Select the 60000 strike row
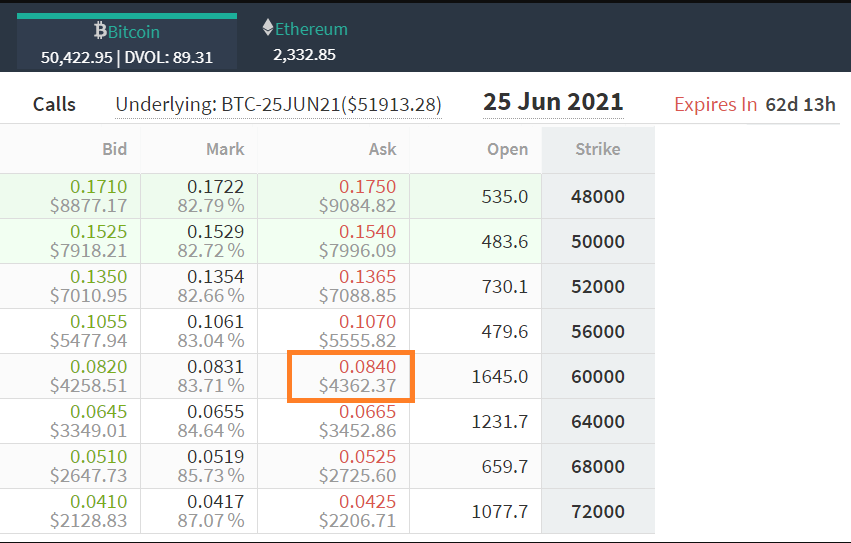 click(327, 376)
